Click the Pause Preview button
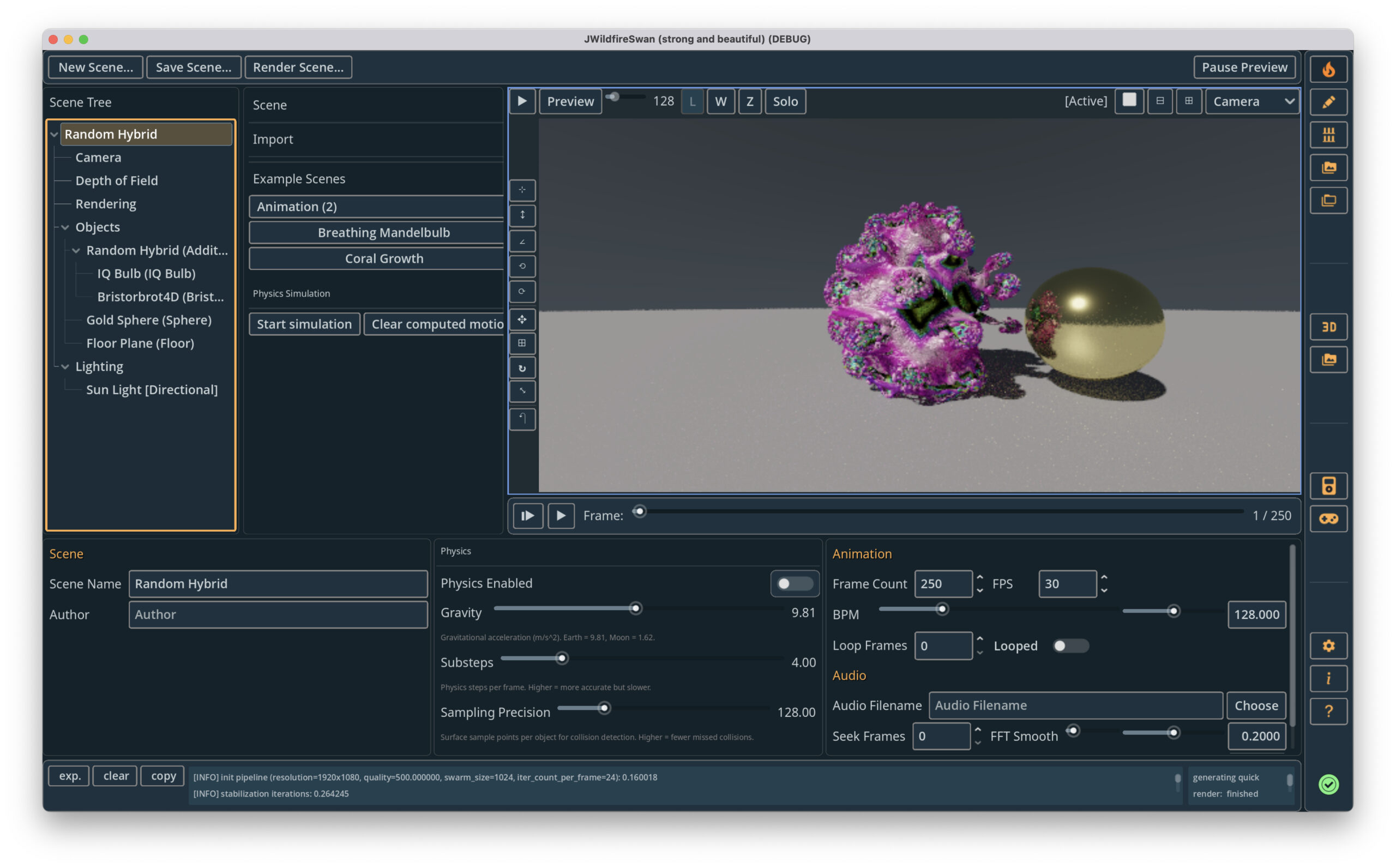The image size is (1396, 868). coord(1244,67)
